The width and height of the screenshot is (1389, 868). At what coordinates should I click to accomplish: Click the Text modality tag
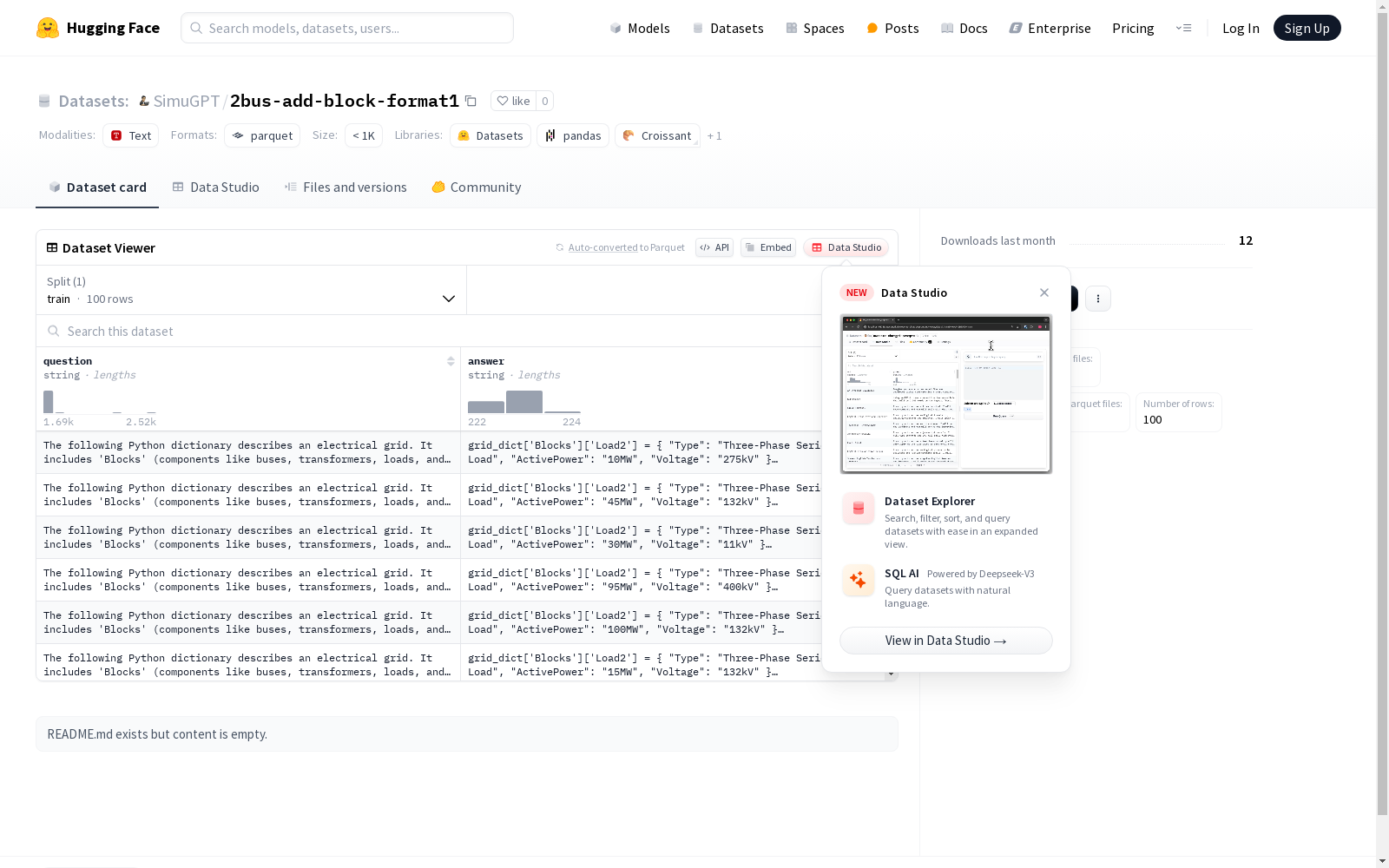[x=131, y=135]
